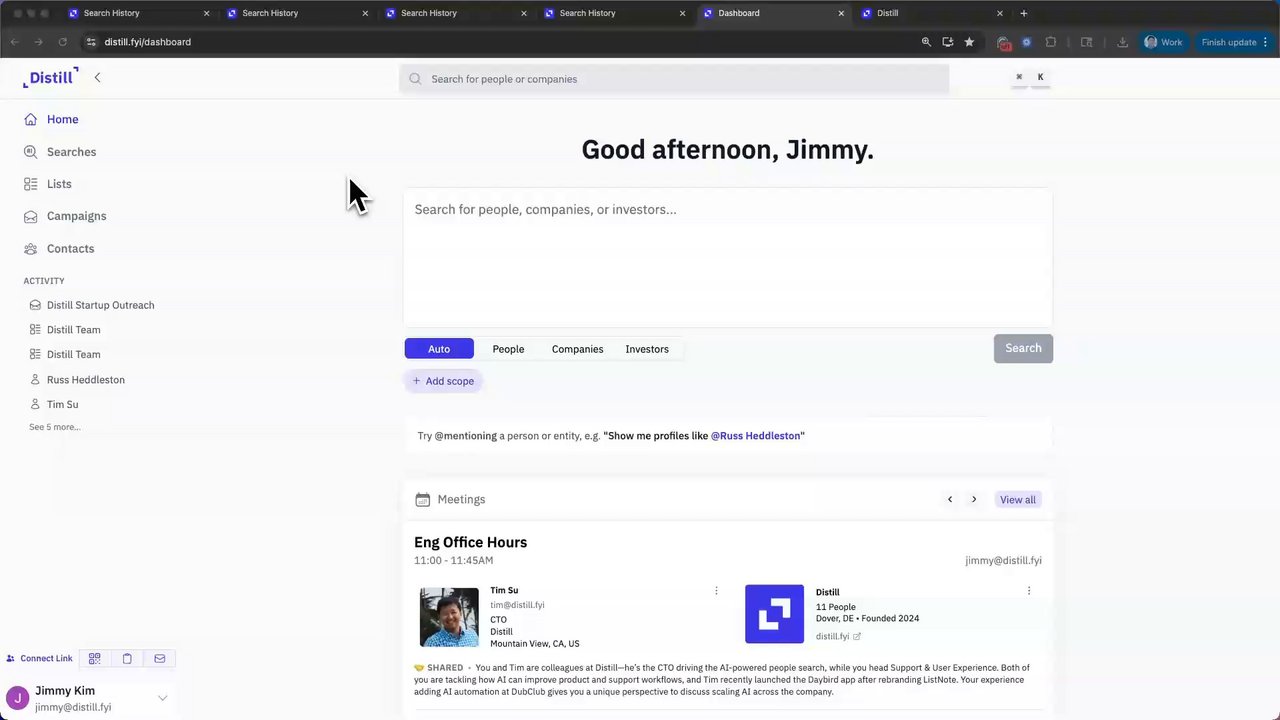Open Russ Heddleston activity item
Screen dimensions: 1280x720
tap(85, 380)
